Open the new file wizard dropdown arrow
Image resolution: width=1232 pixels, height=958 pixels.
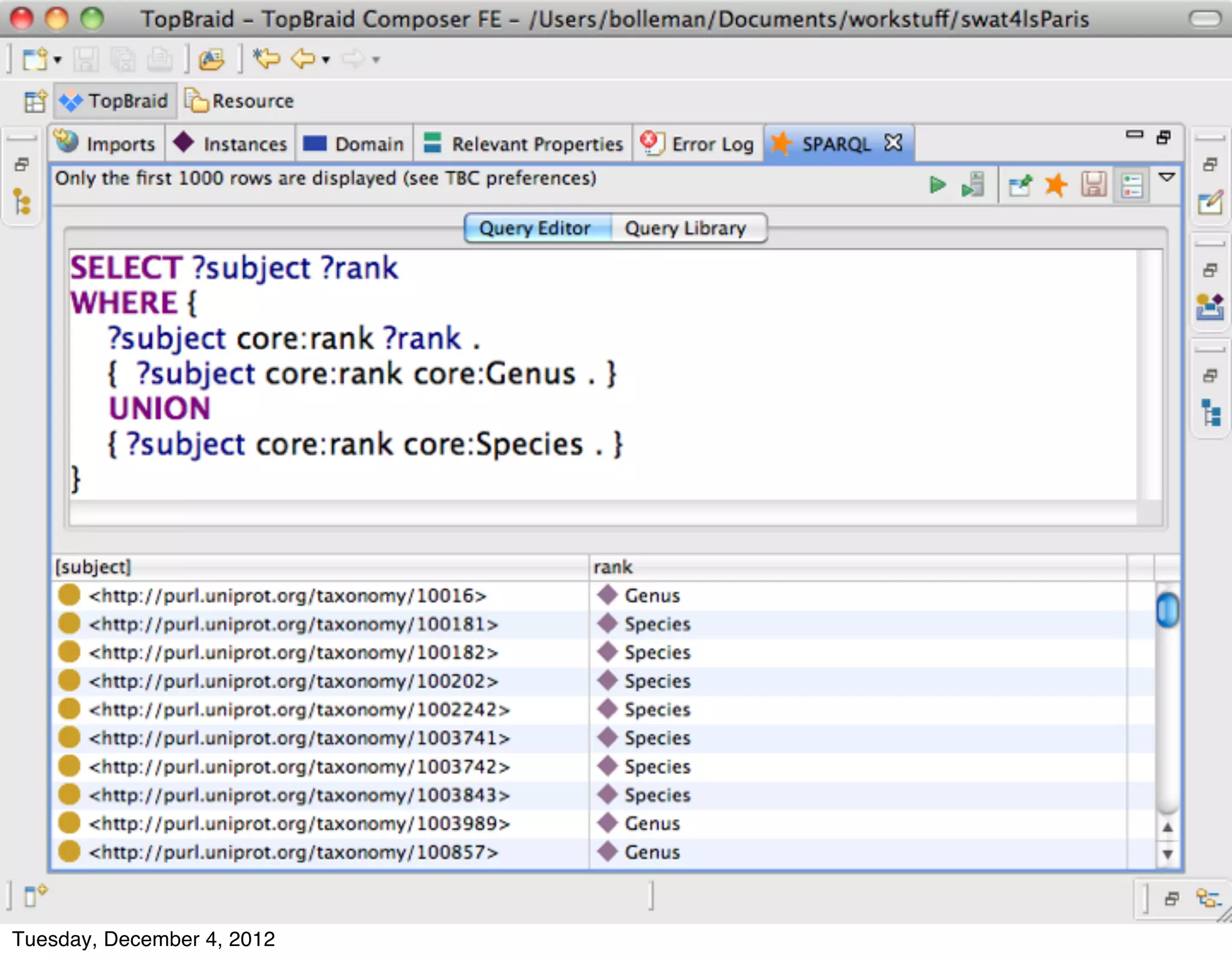click(x=58, y=60)
